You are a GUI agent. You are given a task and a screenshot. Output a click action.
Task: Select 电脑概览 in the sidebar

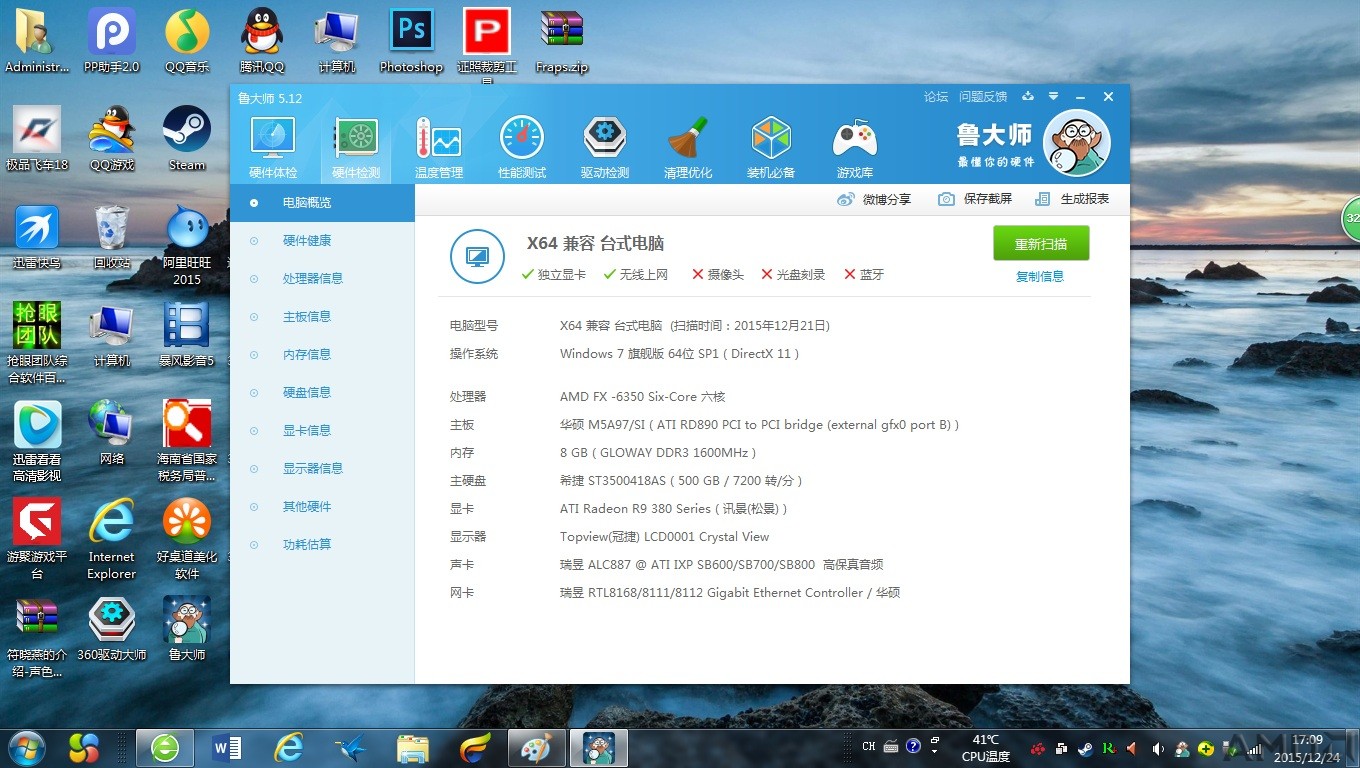click(322, 203)
